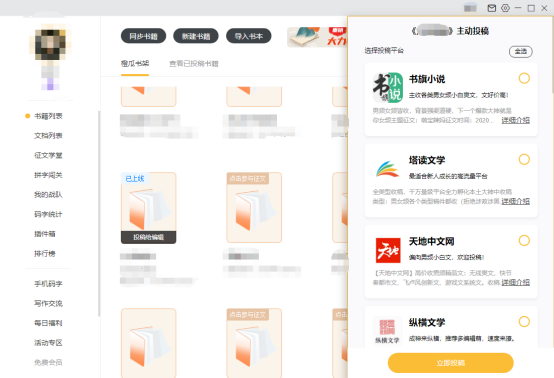Select the 天地中文网 radio circle
The image size is (554, 378).
click(x=524, y=241)
